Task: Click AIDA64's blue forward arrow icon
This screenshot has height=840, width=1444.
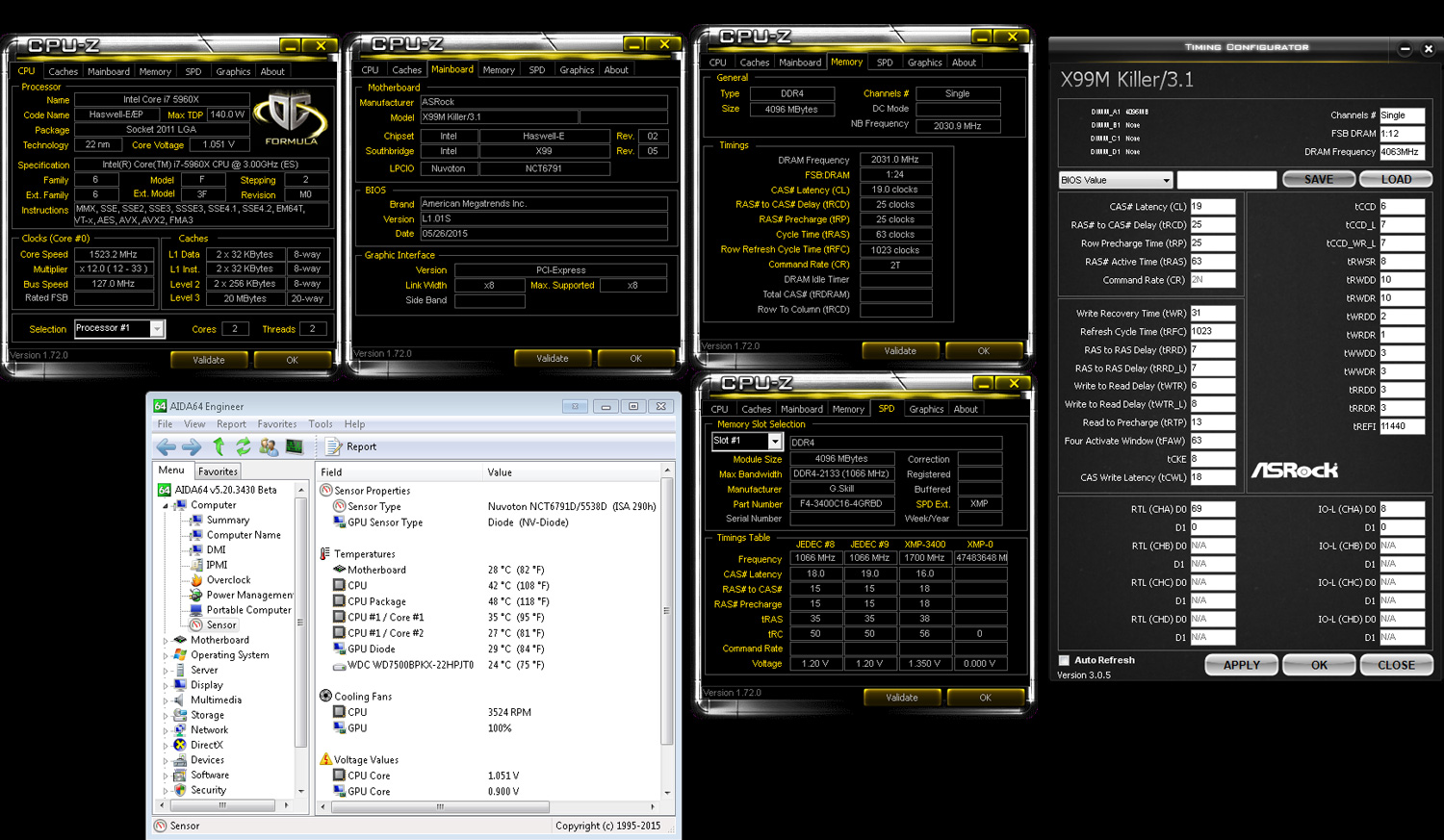Action: tap(192, 446)
